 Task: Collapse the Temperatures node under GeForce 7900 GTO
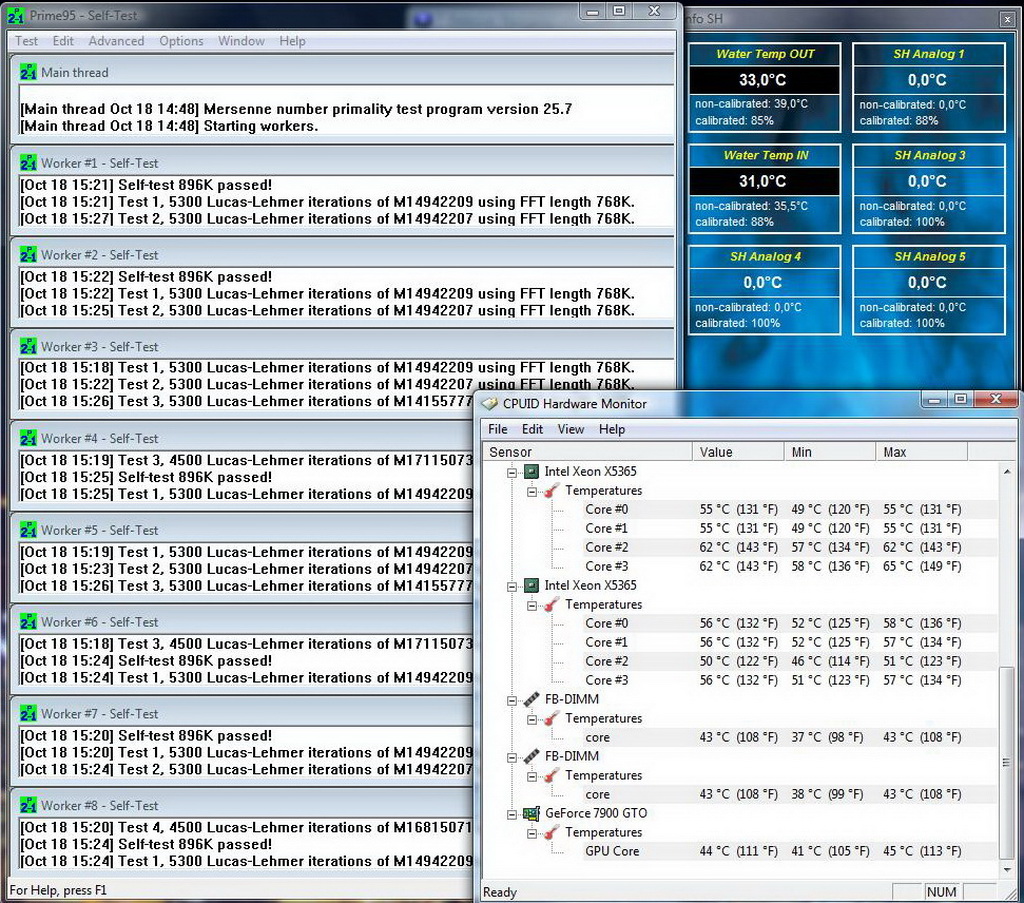click(x=533, y=832)
